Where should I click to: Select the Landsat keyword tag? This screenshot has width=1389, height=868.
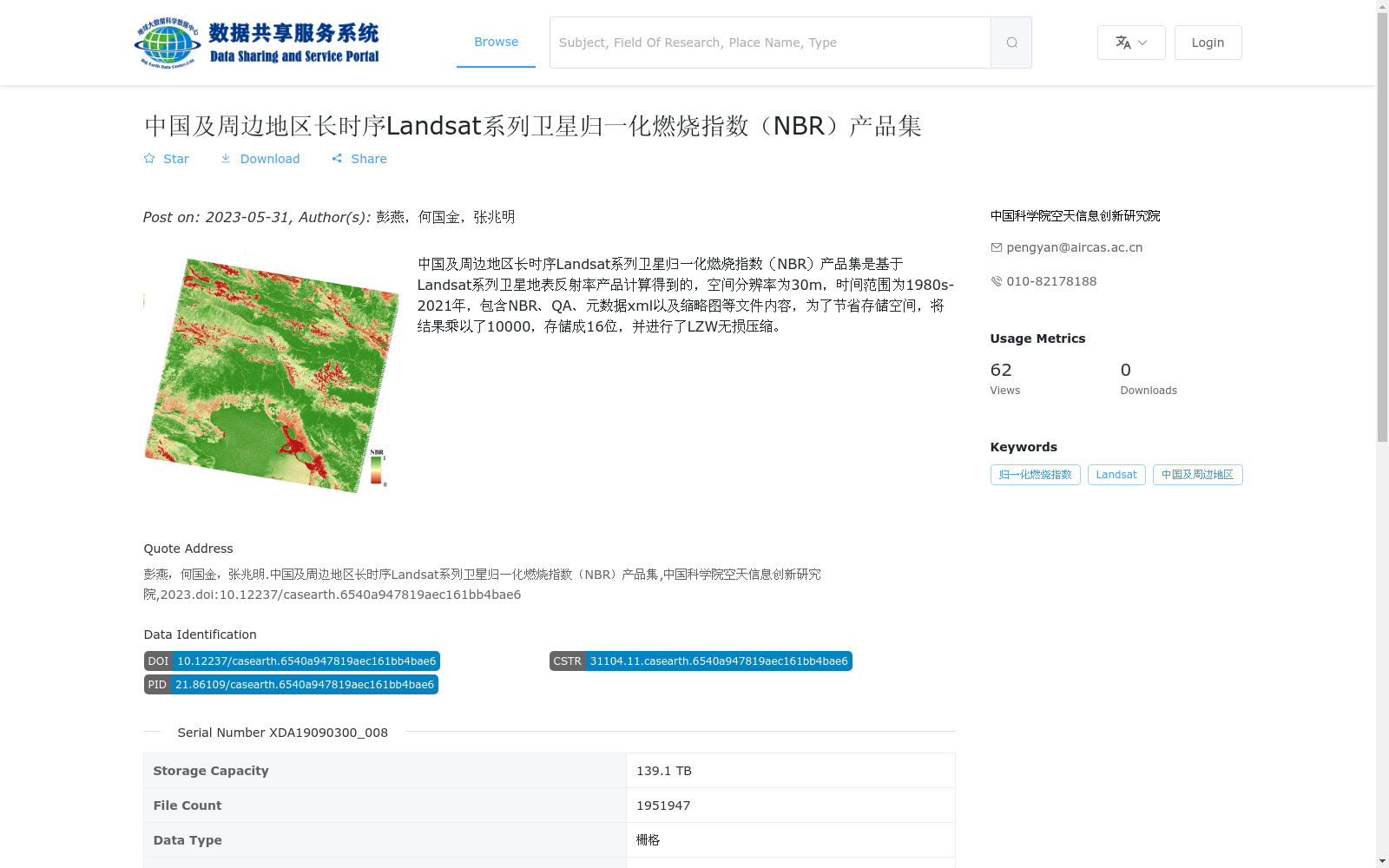pyautogui.click(x=1116, y=475)
